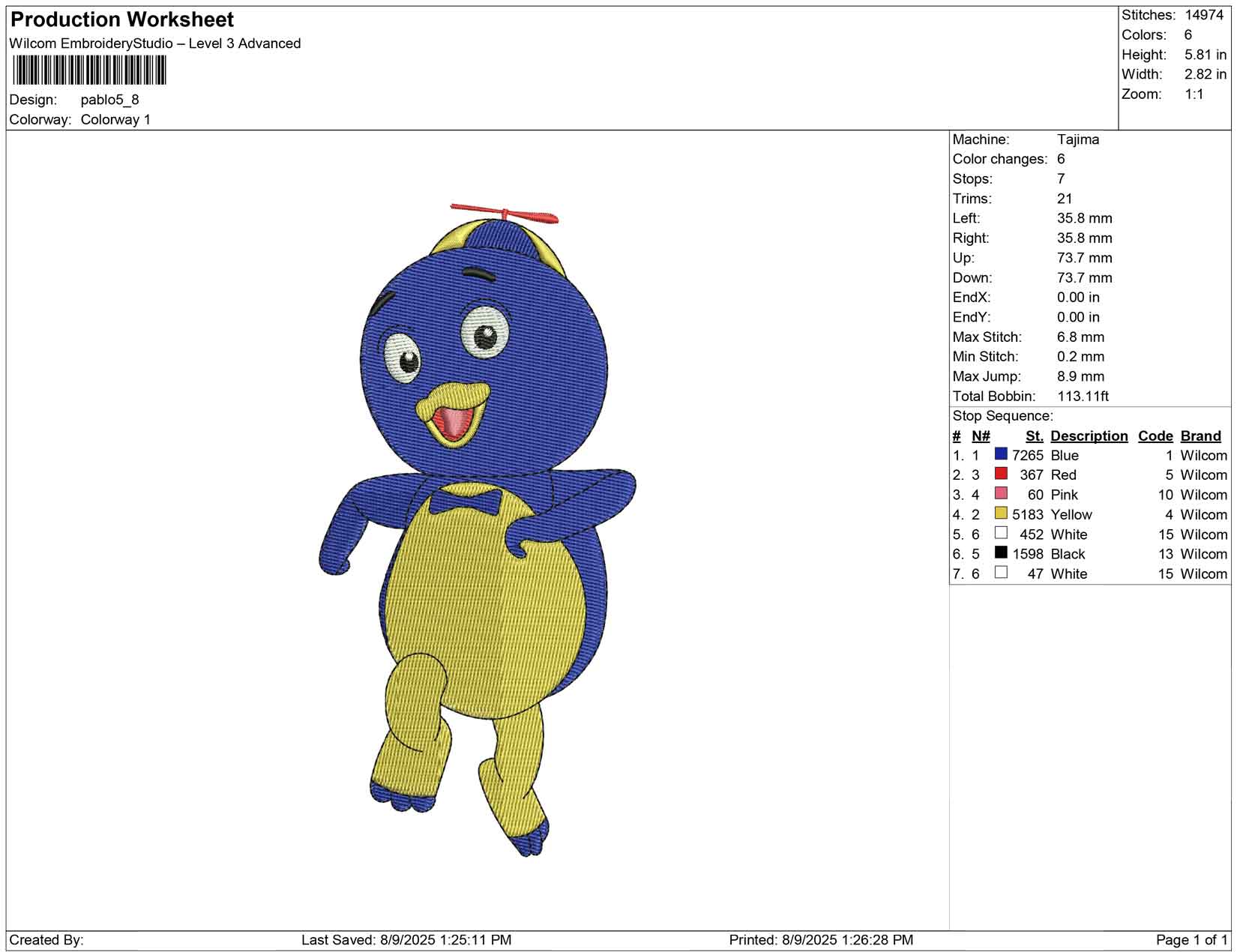Screen dimensions: 1237x952
Task: Click the Printed timestamp in footer
Action: [821, 940]
